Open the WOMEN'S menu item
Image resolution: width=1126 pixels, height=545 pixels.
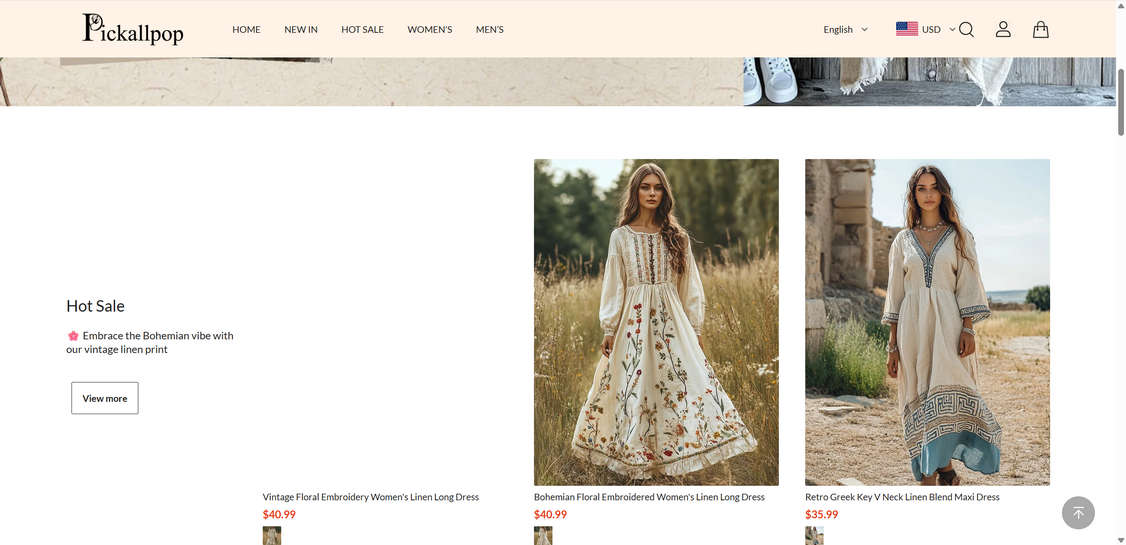429,29
